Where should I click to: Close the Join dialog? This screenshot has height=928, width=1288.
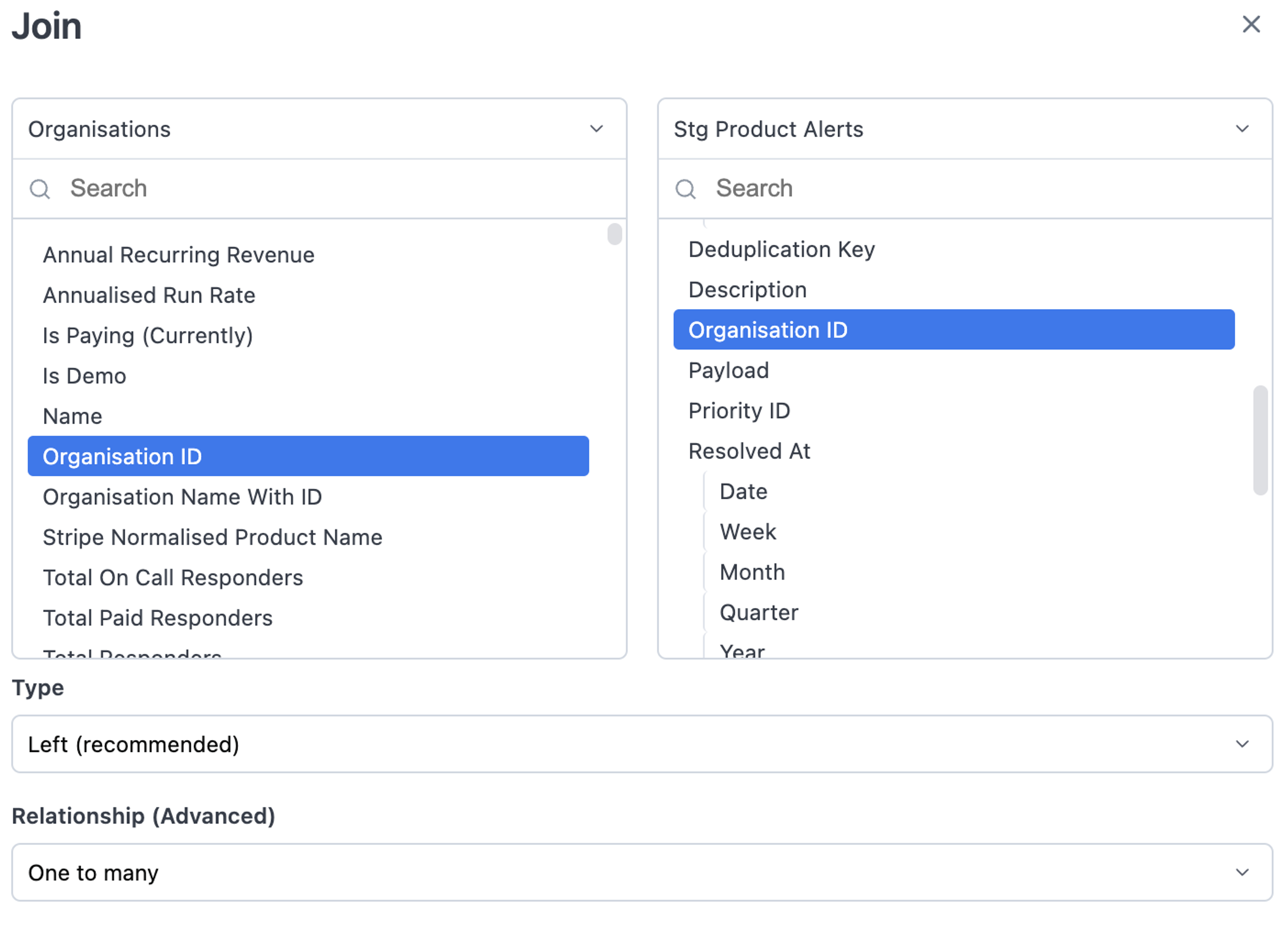pos(1250,24)
